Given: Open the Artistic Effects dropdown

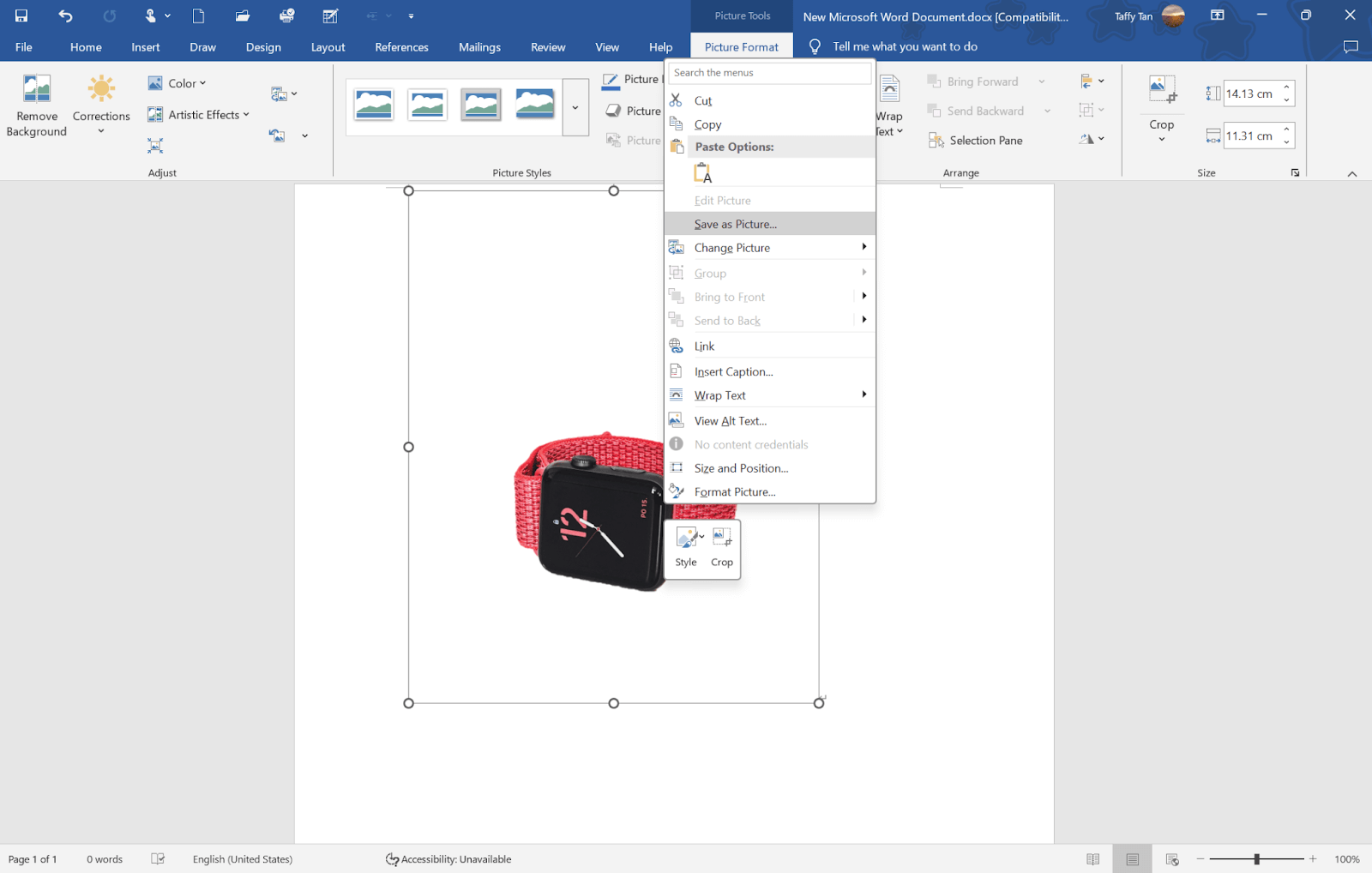Looking at the screenshot, I should (x=199, y=114).
